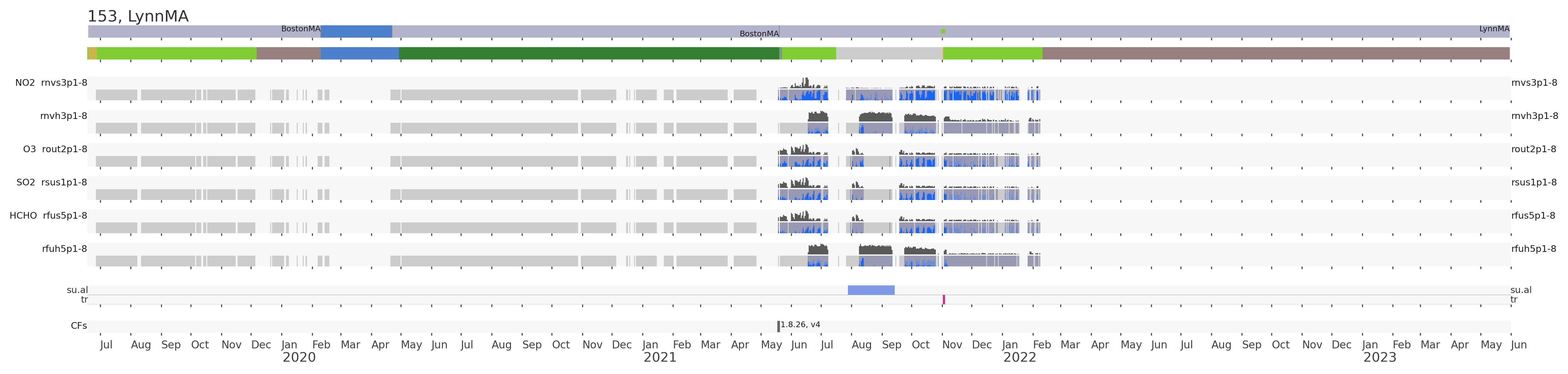
Task: Click the chart title 153, LynnMA
Action: pos(138,16)
